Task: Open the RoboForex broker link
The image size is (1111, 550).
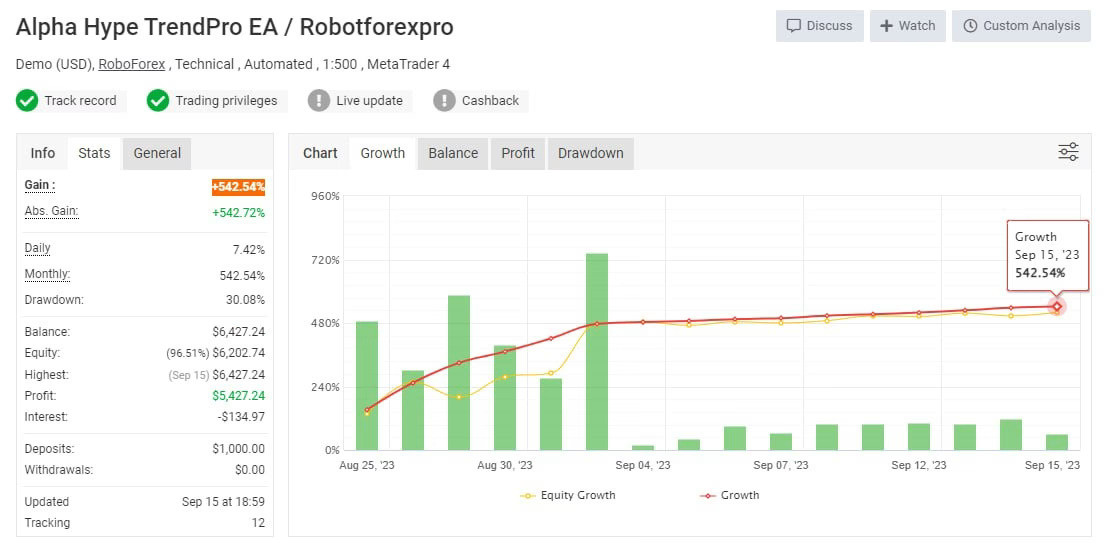Action: (x=132, y=64)
